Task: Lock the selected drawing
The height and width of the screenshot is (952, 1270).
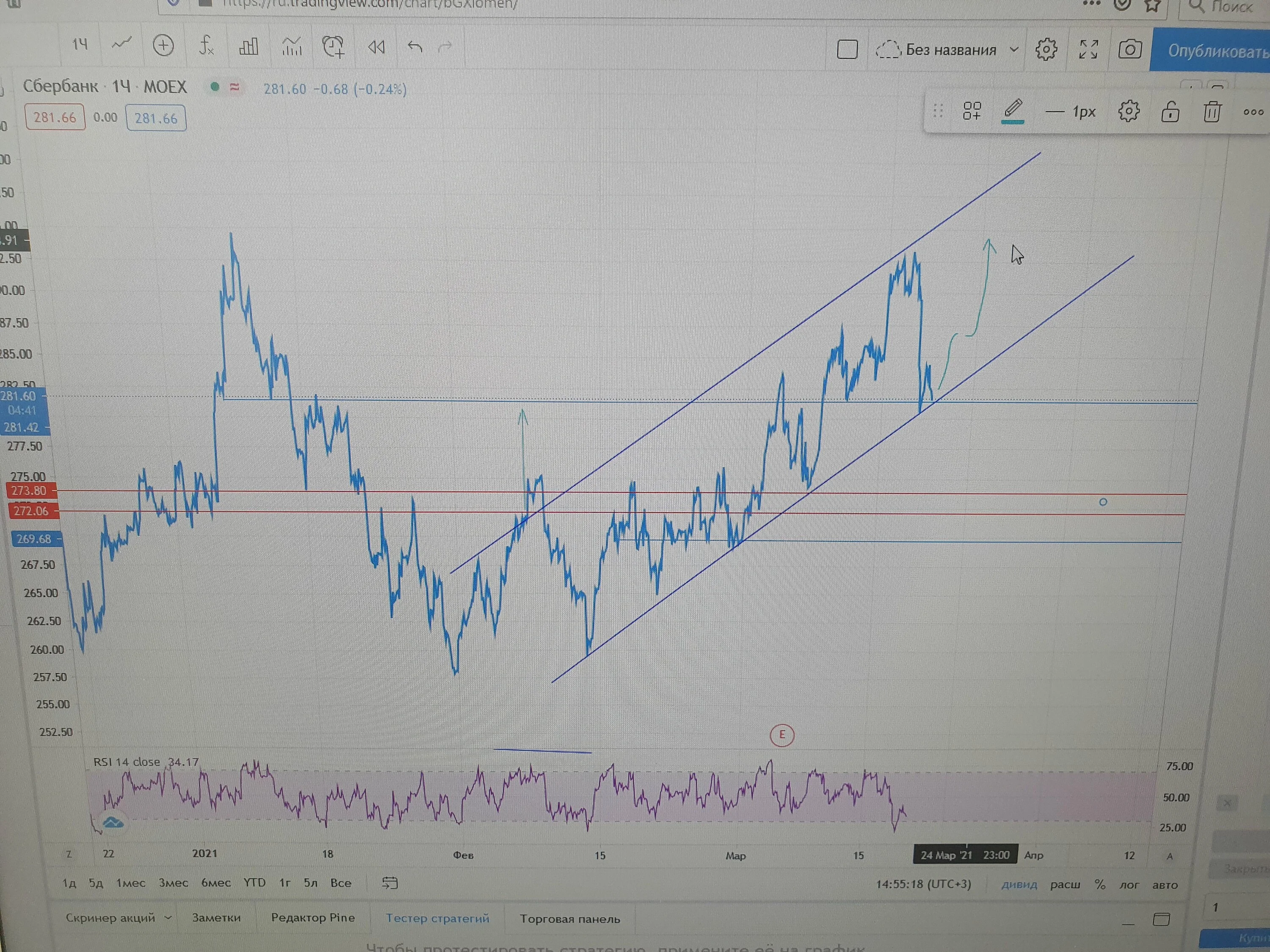Action: point(1170,111)
